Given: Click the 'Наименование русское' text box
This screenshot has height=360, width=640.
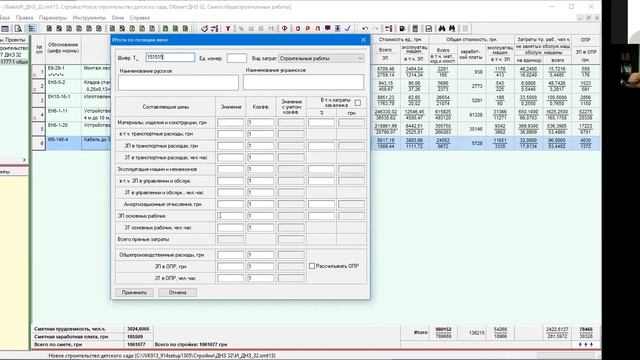Looking at the screenshot, I should (178, 83).
